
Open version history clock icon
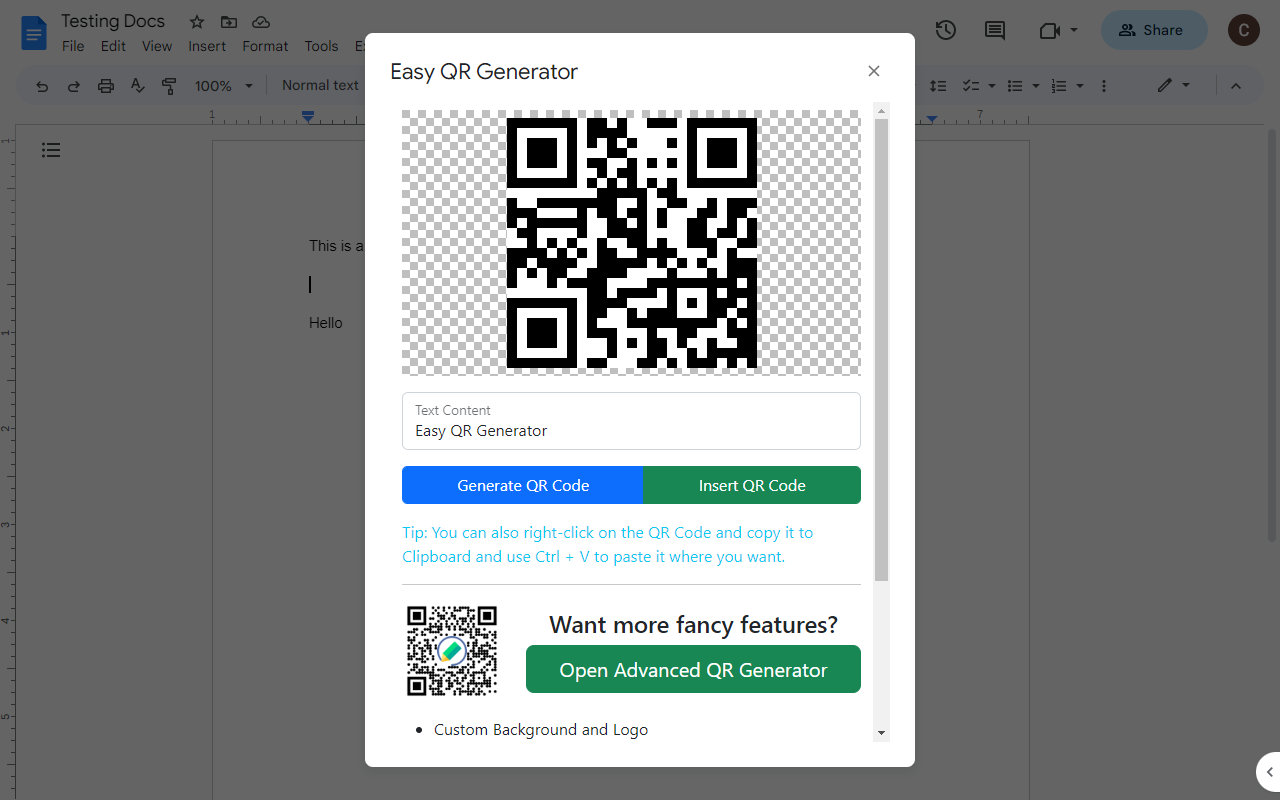(945, 30)
